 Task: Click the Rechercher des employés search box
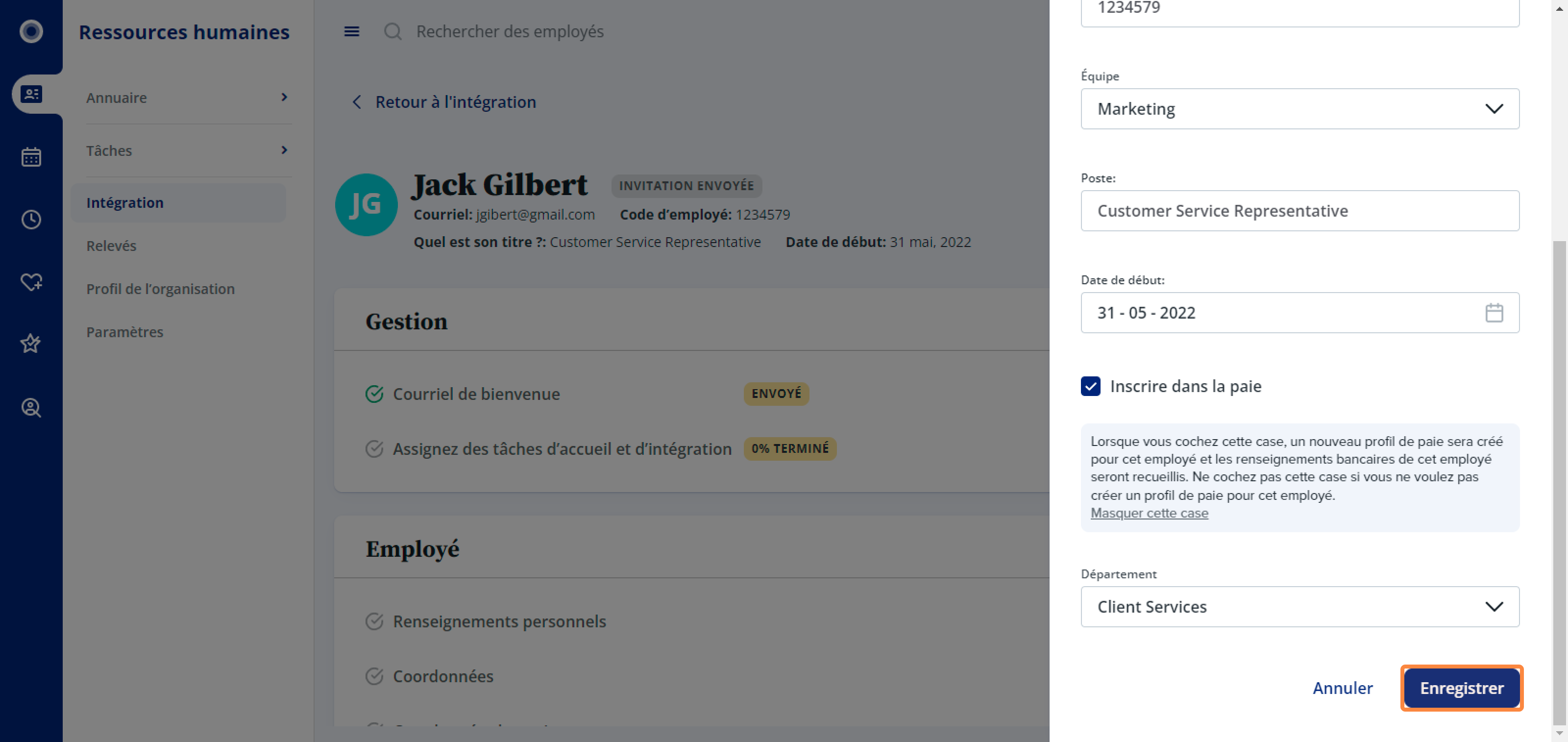(x=510, y=31)
